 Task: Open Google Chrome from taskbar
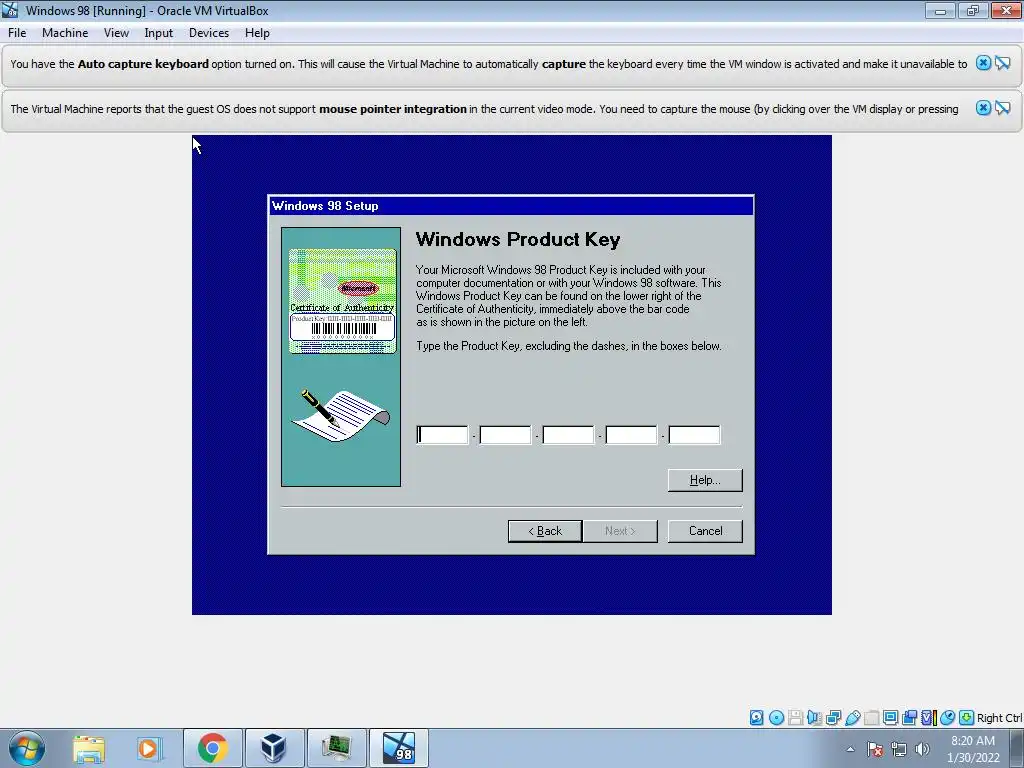click(x=212, y=748)
